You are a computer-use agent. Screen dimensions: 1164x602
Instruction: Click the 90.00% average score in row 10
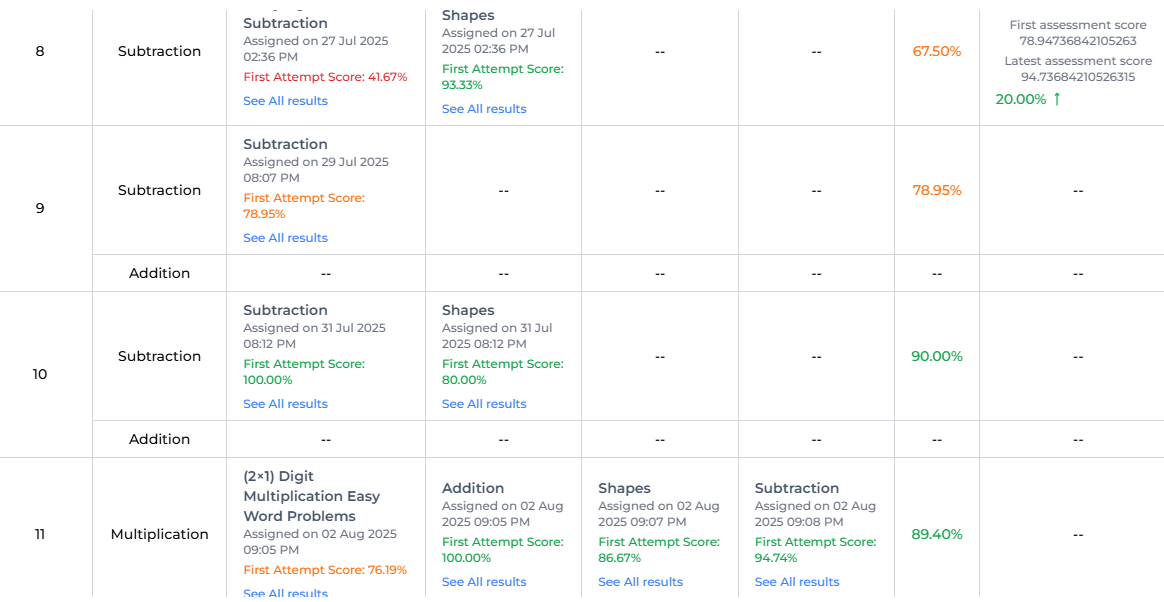click(x=936, y=356)
